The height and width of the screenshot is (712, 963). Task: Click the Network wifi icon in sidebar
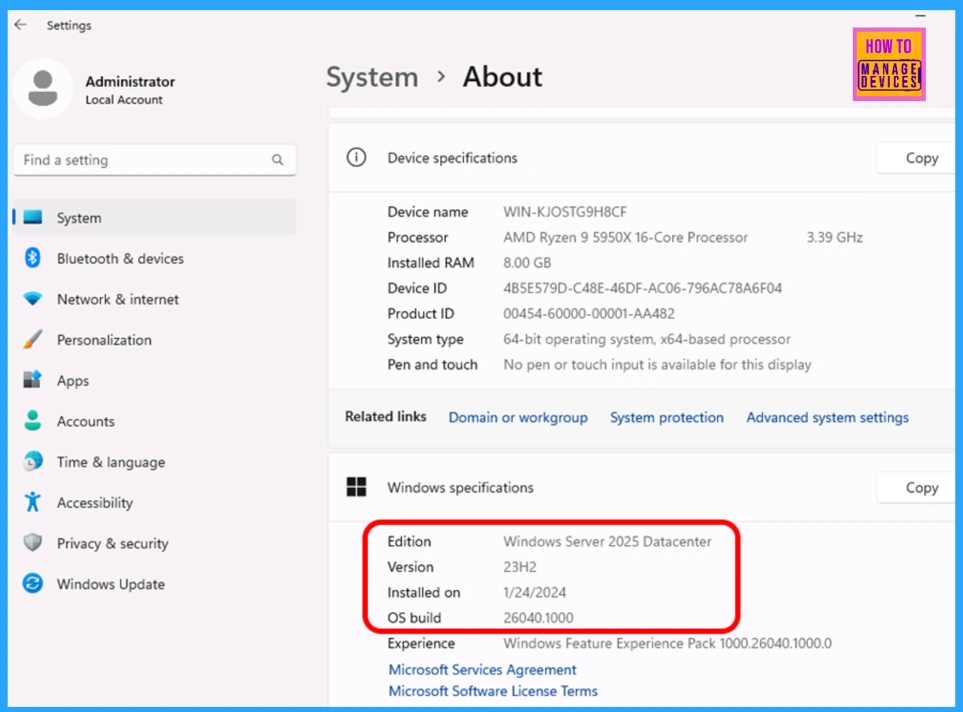33,299
